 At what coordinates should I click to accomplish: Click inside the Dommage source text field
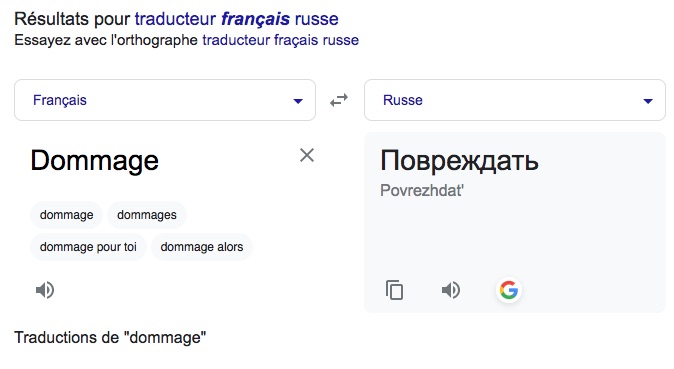tap(159, 161)
